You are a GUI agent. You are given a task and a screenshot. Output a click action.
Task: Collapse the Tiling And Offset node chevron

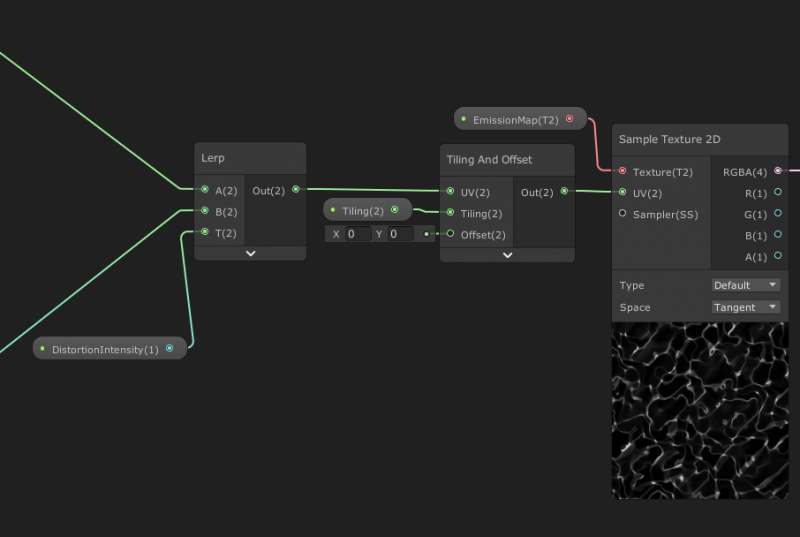[507, 255]
